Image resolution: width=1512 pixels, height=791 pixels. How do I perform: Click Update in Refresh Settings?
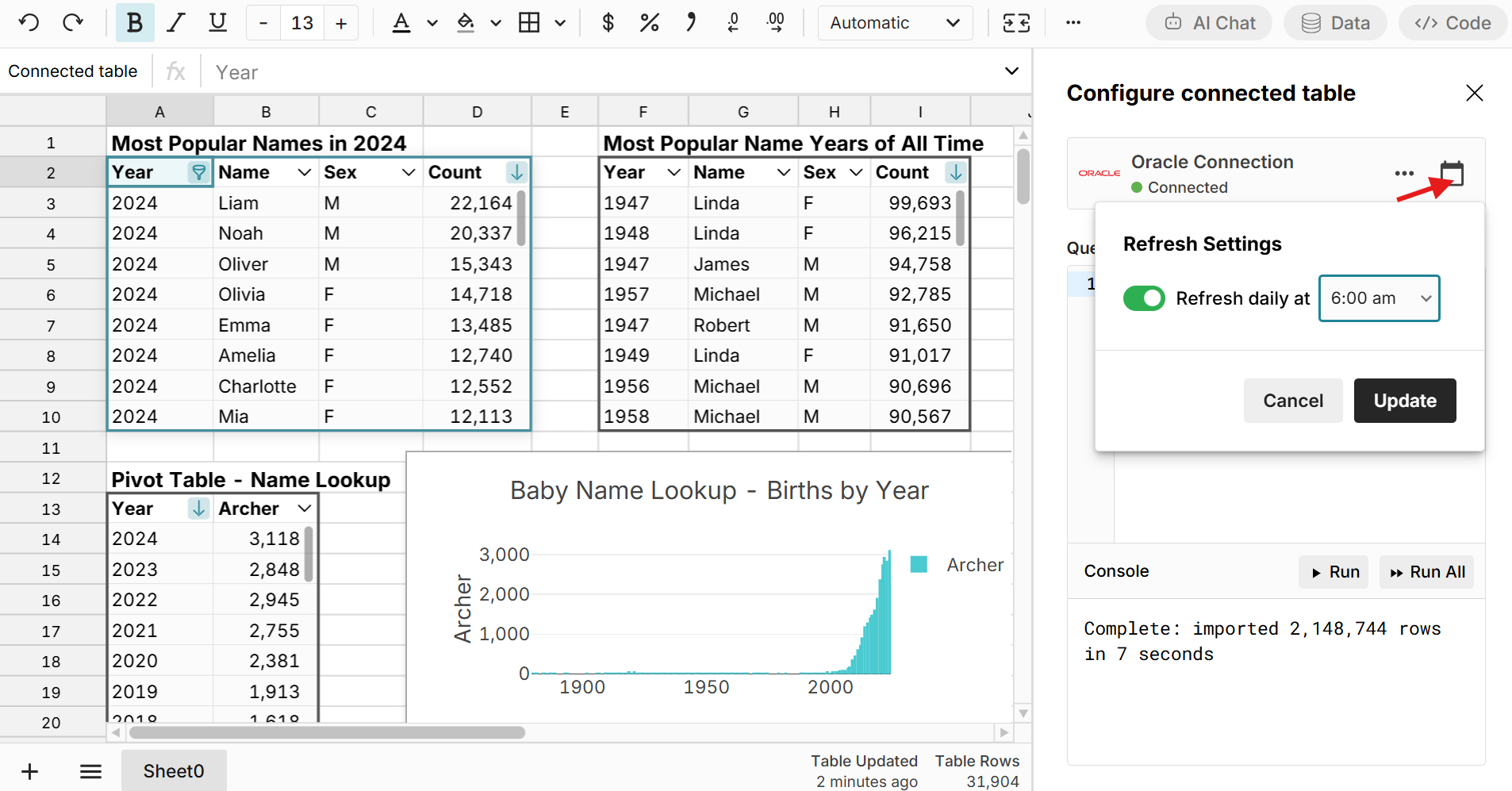pyautogui.click(x=1404, y=401)
